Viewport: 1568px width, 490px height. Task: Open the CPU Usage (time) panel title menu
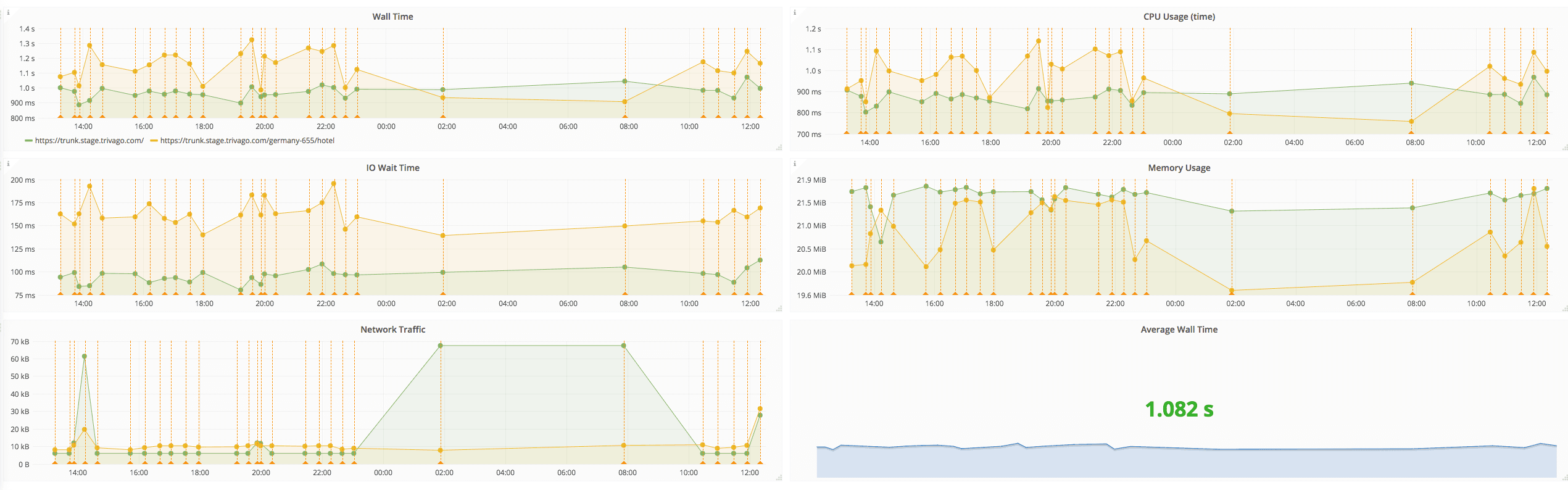[1179, 17]
